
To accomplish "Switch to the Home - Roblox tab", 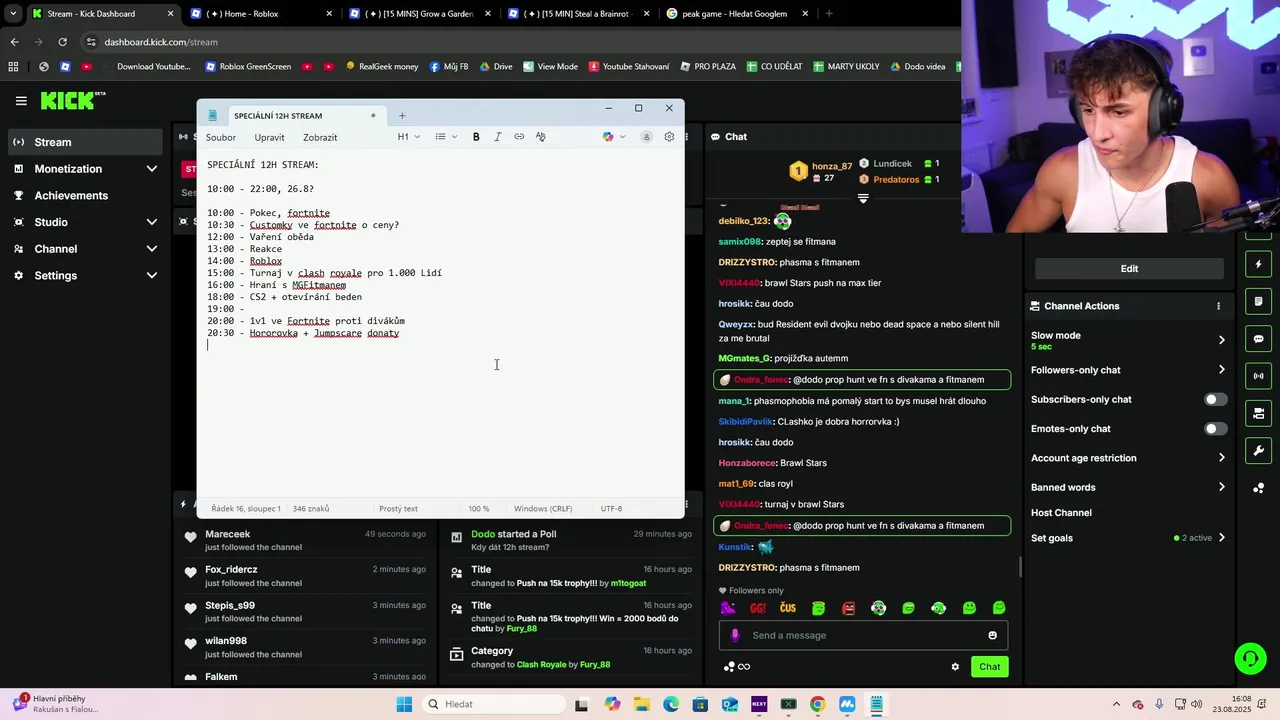I will click(x=262, y=14).
